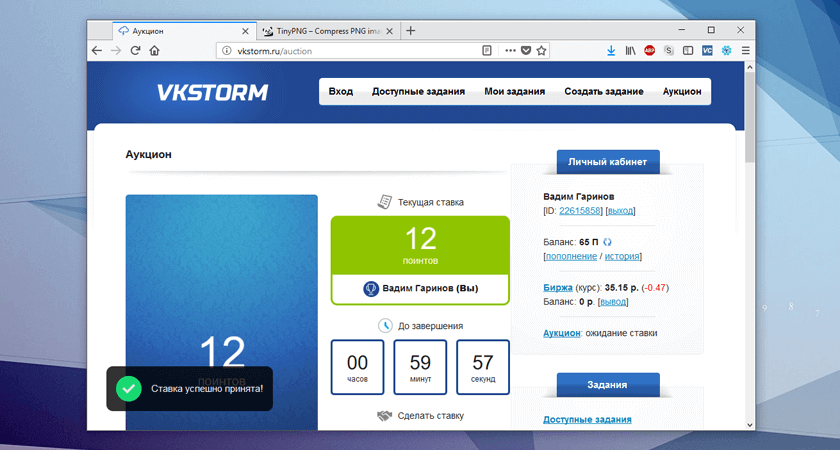
Task: Click the scrollbar down arrow
Action: (749, 425)
